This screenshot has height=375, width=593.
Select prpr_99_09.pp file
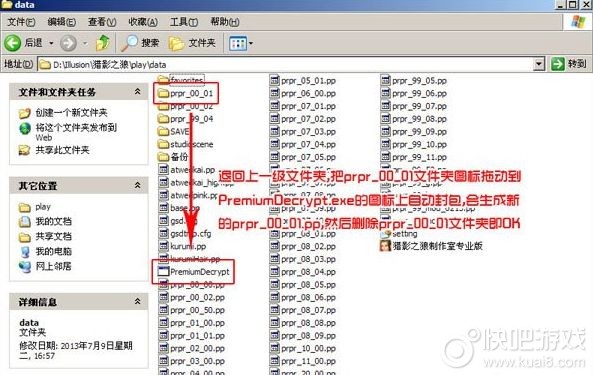coord(414,132)
